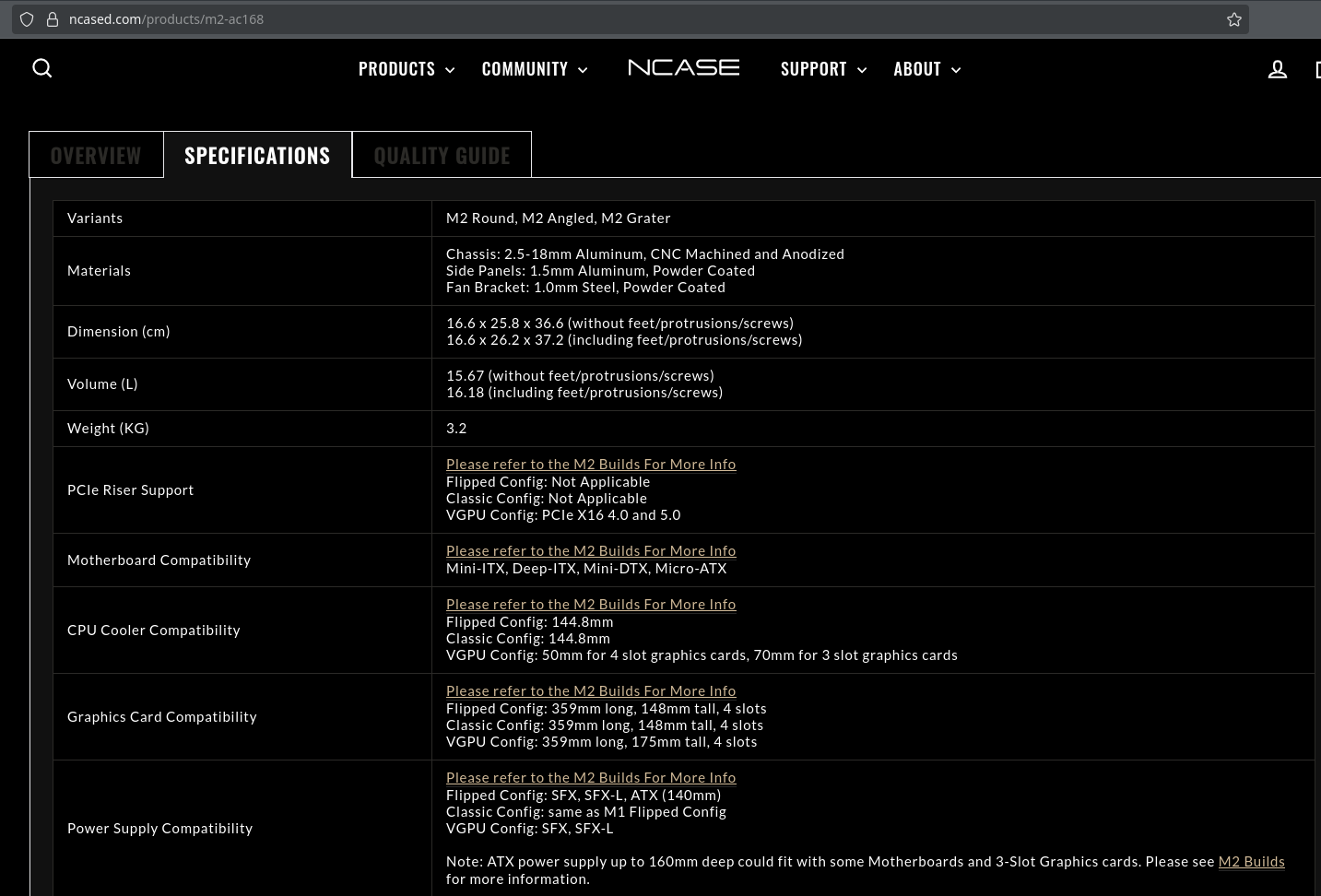This screenshot has height=896, width=1321.
Task: Click 'Mini-ITX, Deep-ITX, Mini-DTX, Micro-ATX' text
Action: pos(586,569)
